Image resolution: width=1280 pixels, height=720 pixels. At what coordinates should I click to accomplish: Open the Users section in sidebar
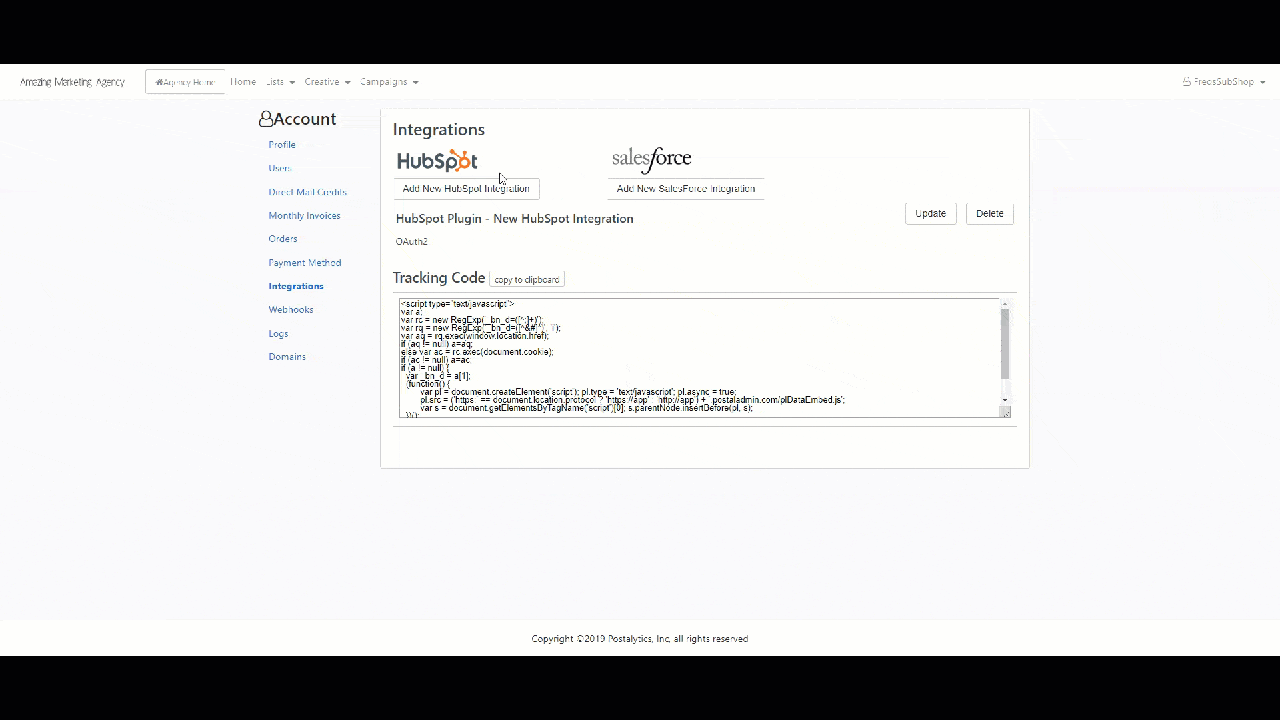click(x=280, y=168)
